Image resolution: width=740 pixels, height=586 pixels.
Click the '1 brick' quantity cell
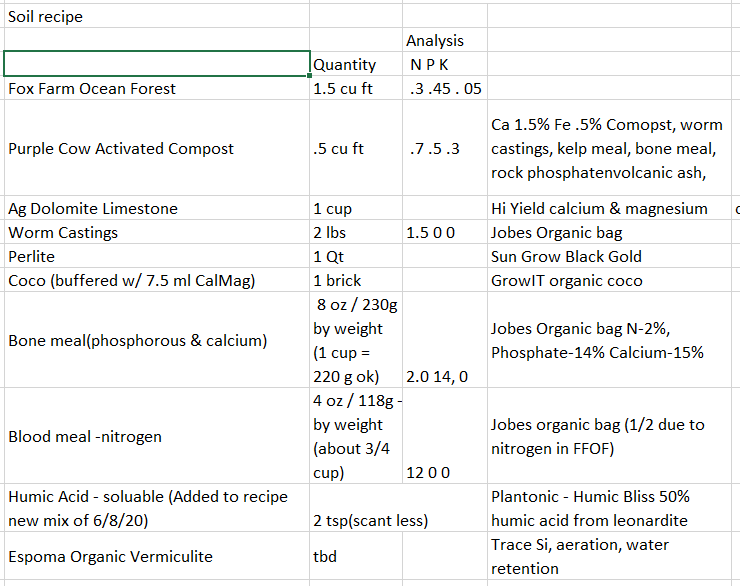[x=356, y=280]
